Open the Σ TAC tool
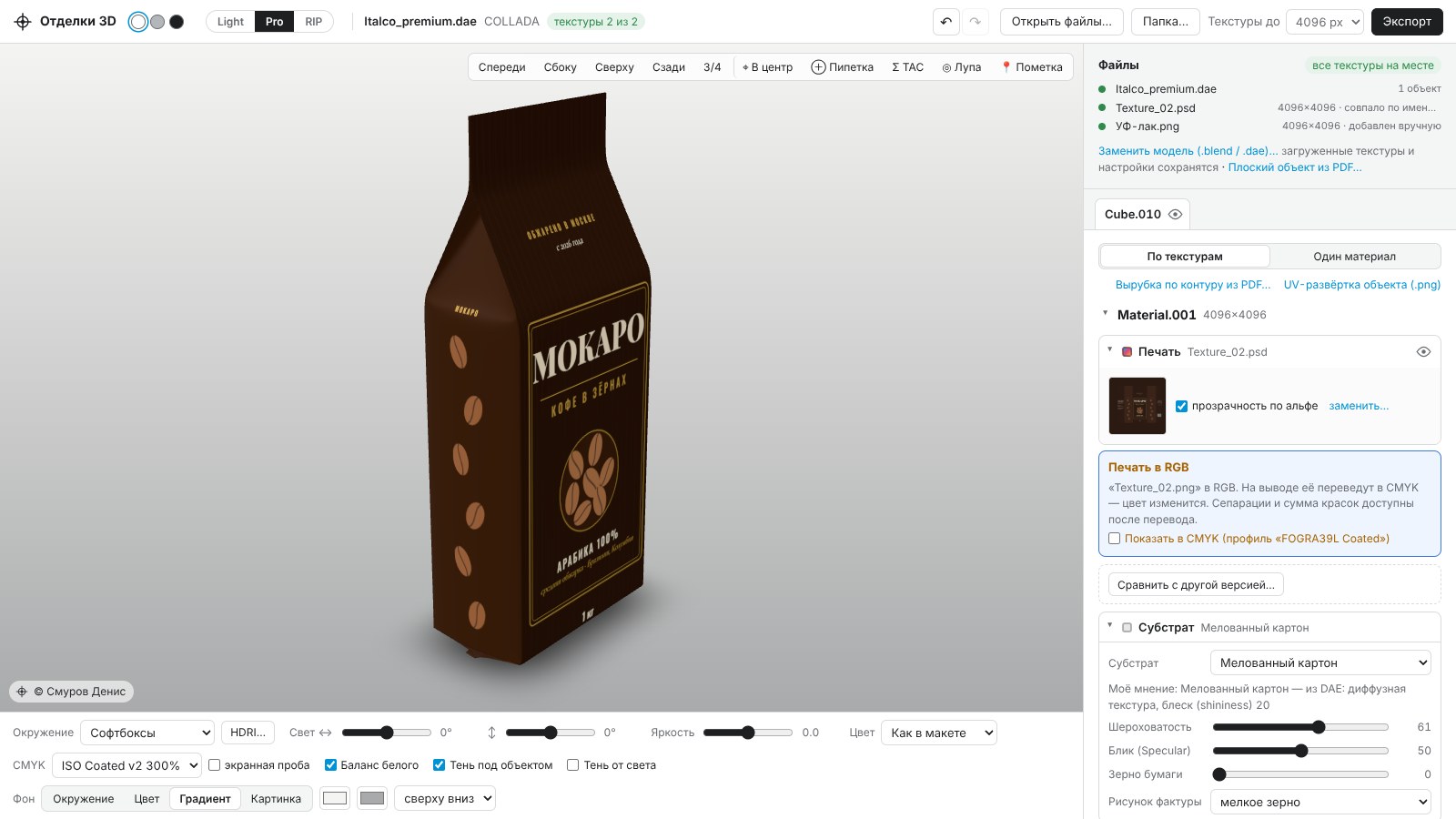Screen dimensions: 1456x819 coord(907,67)
